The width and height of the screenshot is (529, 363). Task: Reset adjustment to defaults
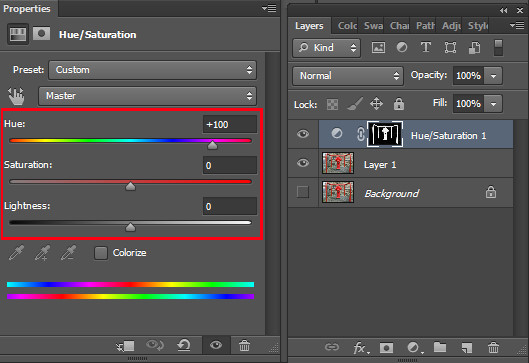pyautogui.click(x=184, y=345)
